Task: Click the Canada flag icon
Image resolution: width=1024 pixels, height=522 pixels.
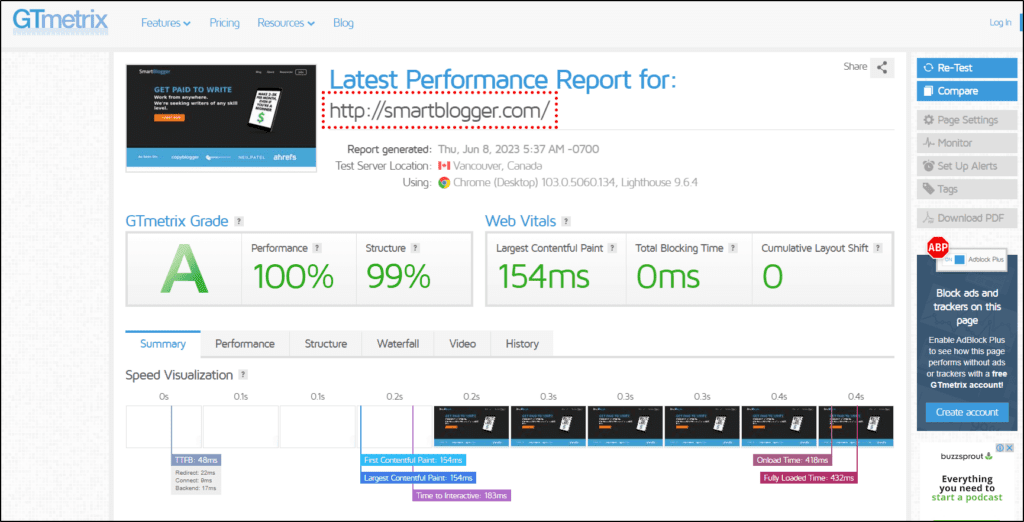Action: pyautogui.click(x=444, y=166)
